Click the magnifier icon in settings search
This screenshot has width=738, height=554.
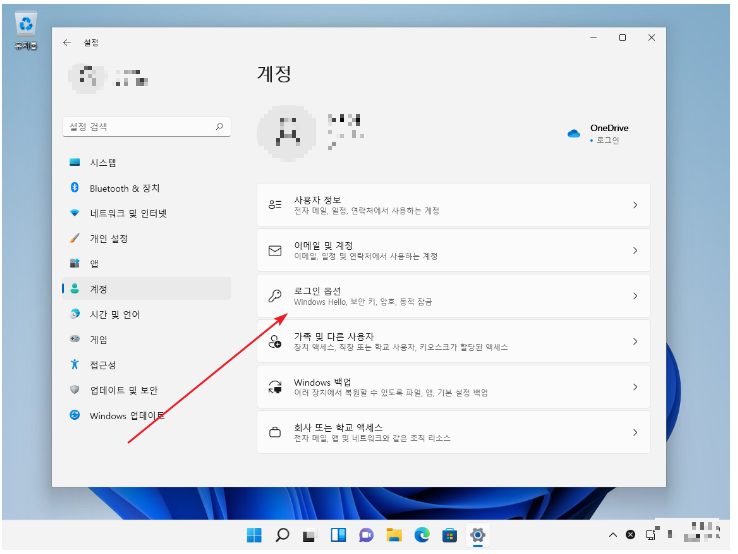coord(219,127)
